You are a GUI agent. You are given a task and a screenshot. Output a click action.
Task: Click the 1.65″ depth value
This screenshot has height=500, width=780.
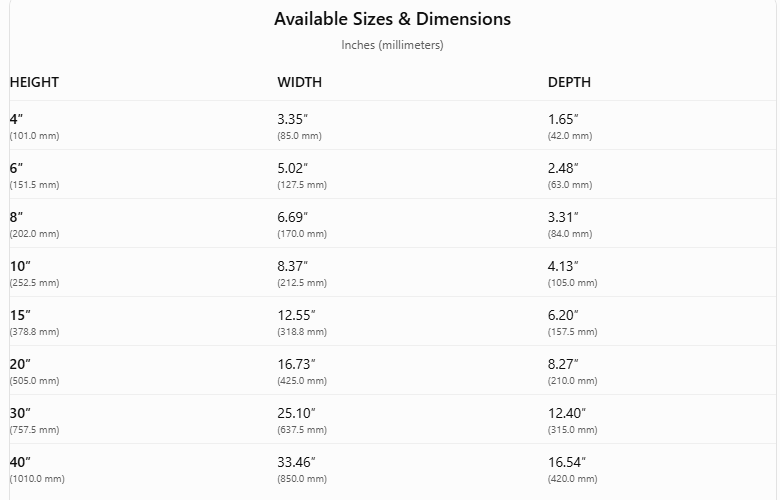click(x=563, y=119)
